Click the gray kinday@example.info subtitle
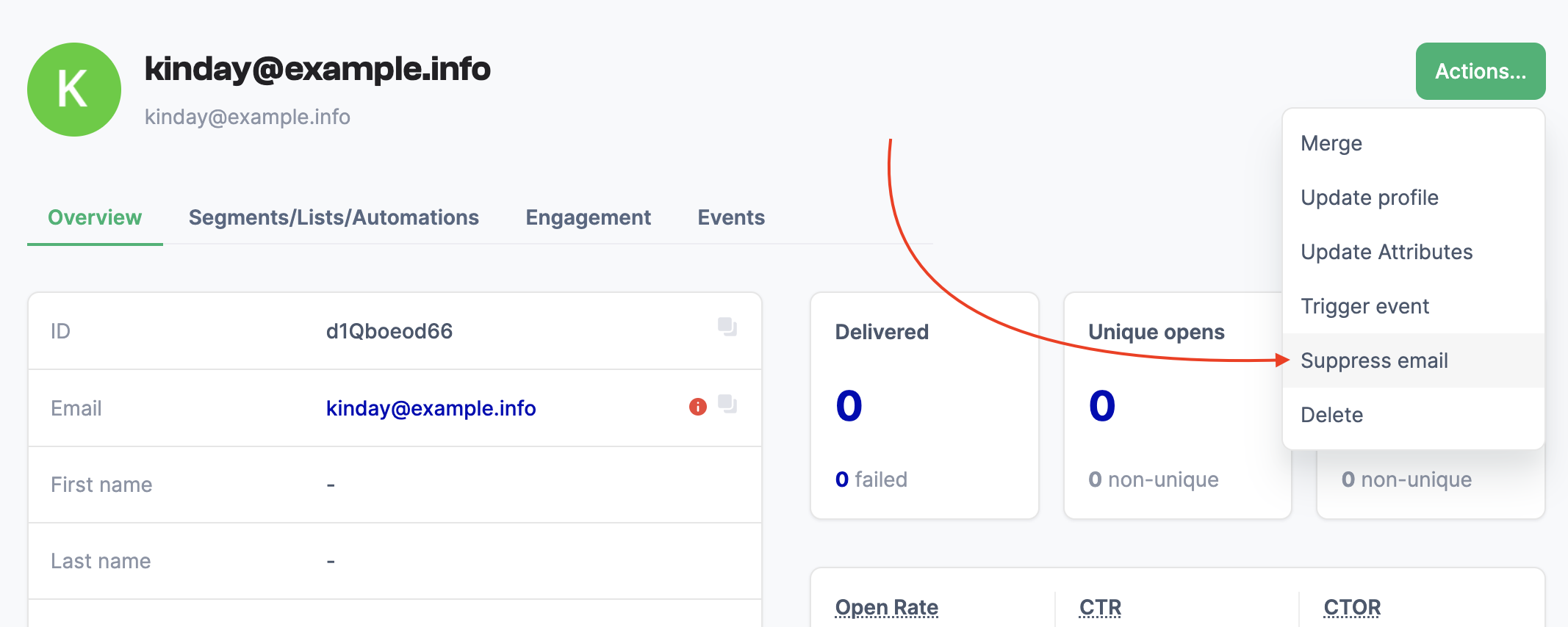 pyautogui.click(x=248, y=117)
